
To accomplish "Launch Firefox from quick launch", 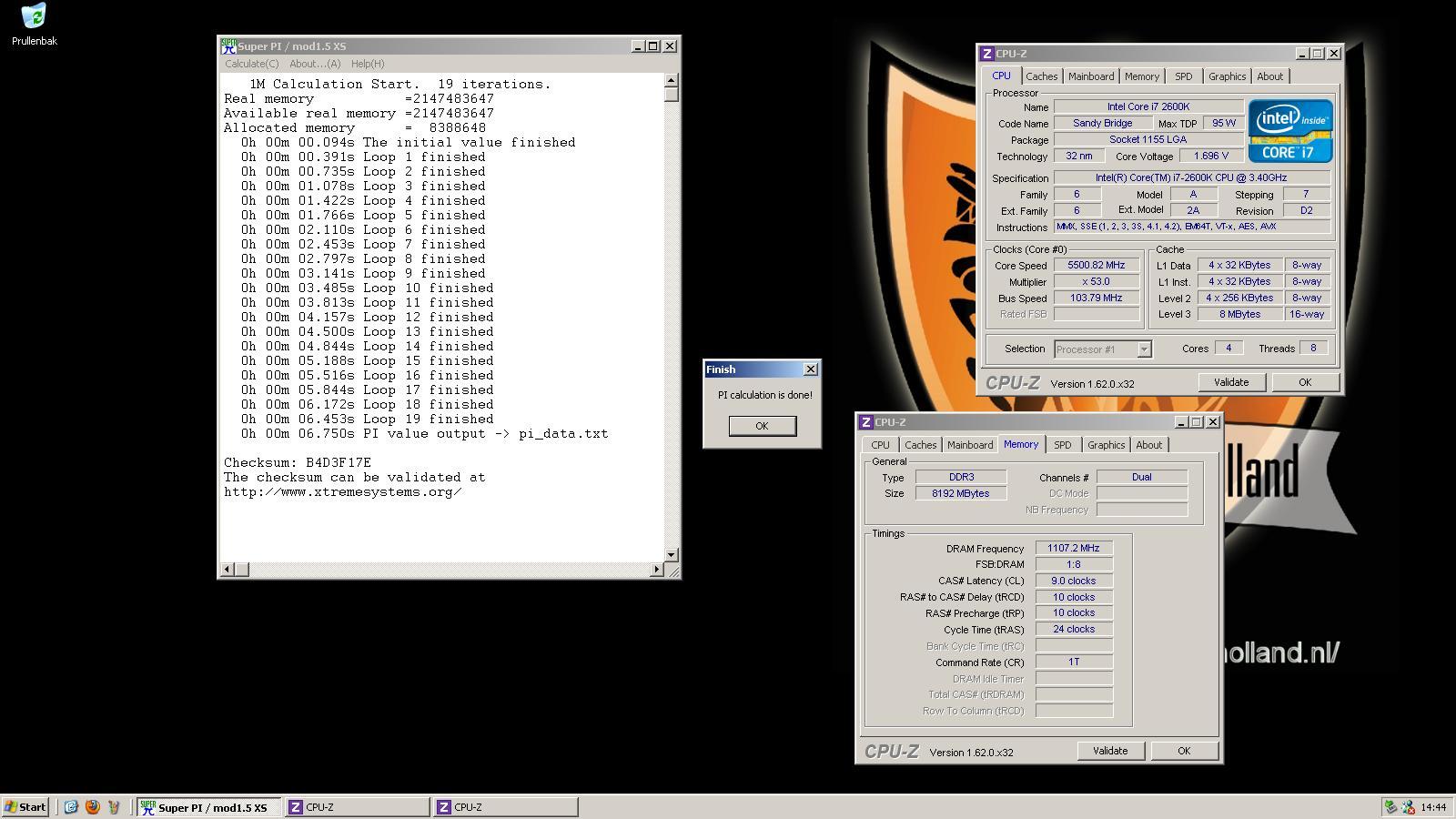I will coord(92,807).
